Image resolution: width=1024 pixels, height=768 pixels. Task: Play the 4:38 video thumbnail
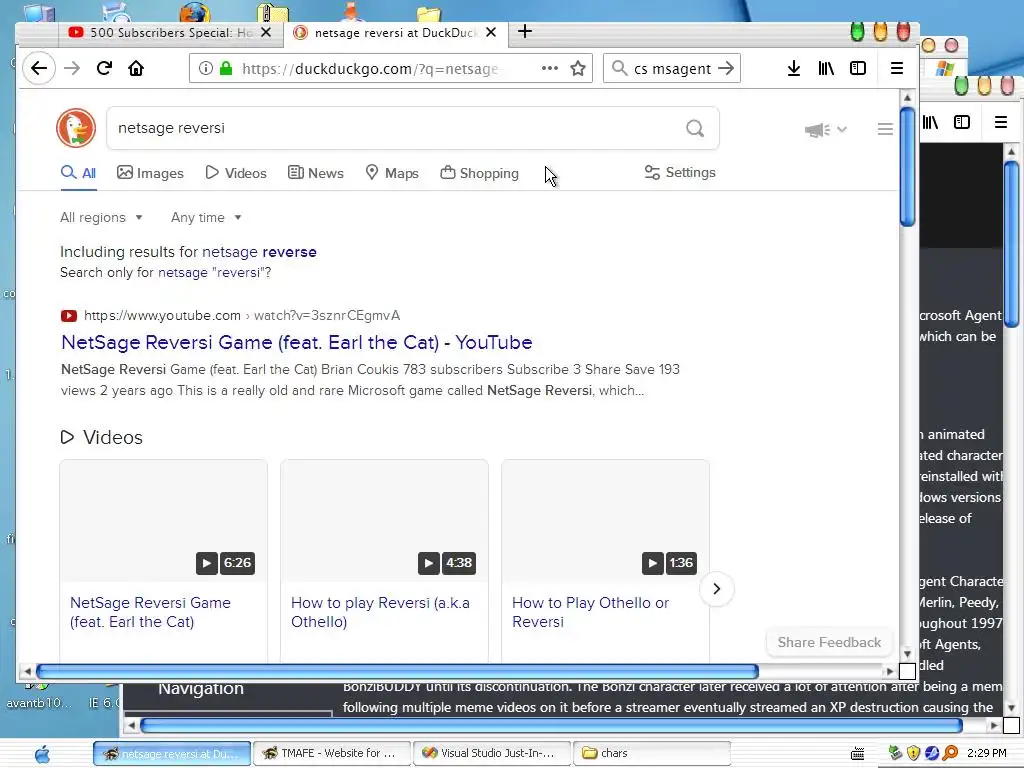(x=384, y=521)
